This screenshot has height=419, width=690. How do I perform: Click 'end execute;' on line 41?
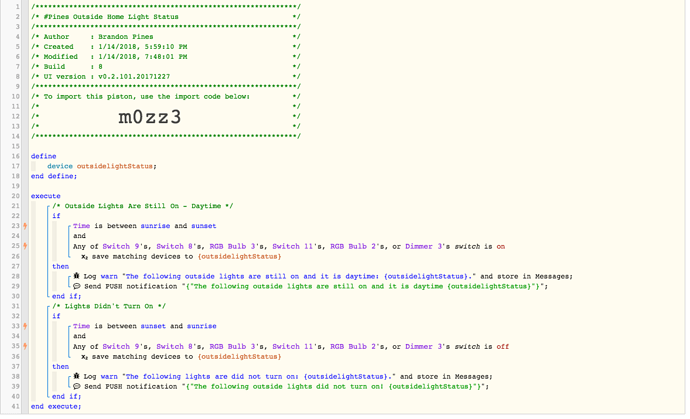click(56, 407)
